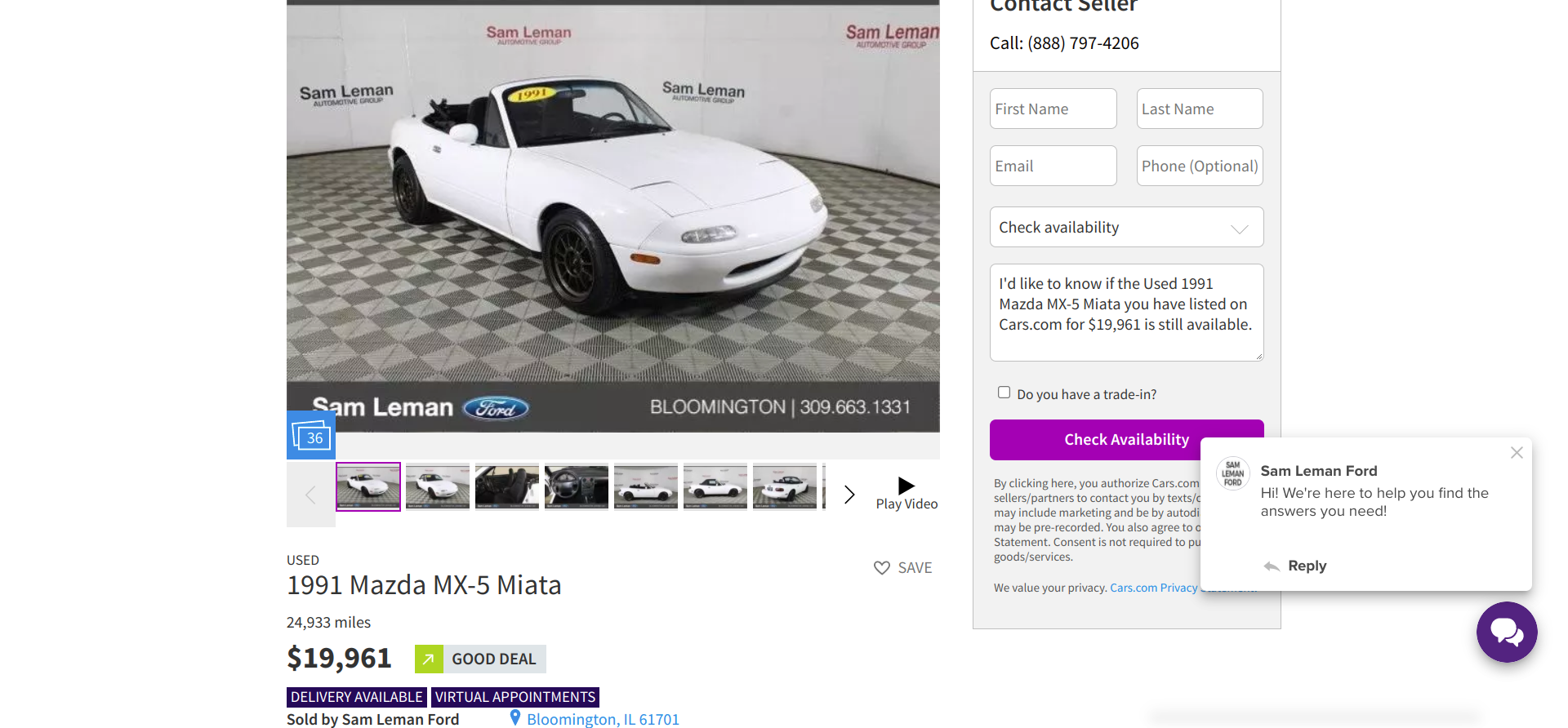
Task: Check the trade-in checkbox
Action: click(1004, 393)
